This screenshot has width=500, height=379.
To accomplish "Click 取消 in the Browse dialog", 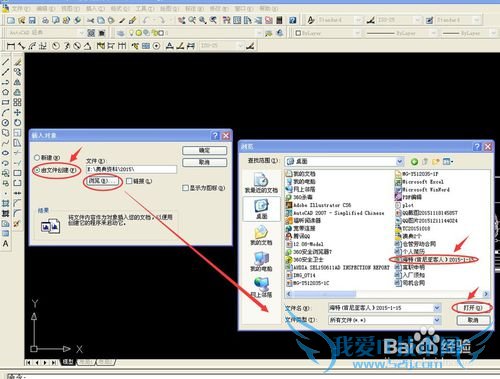I will click(473, 320).
